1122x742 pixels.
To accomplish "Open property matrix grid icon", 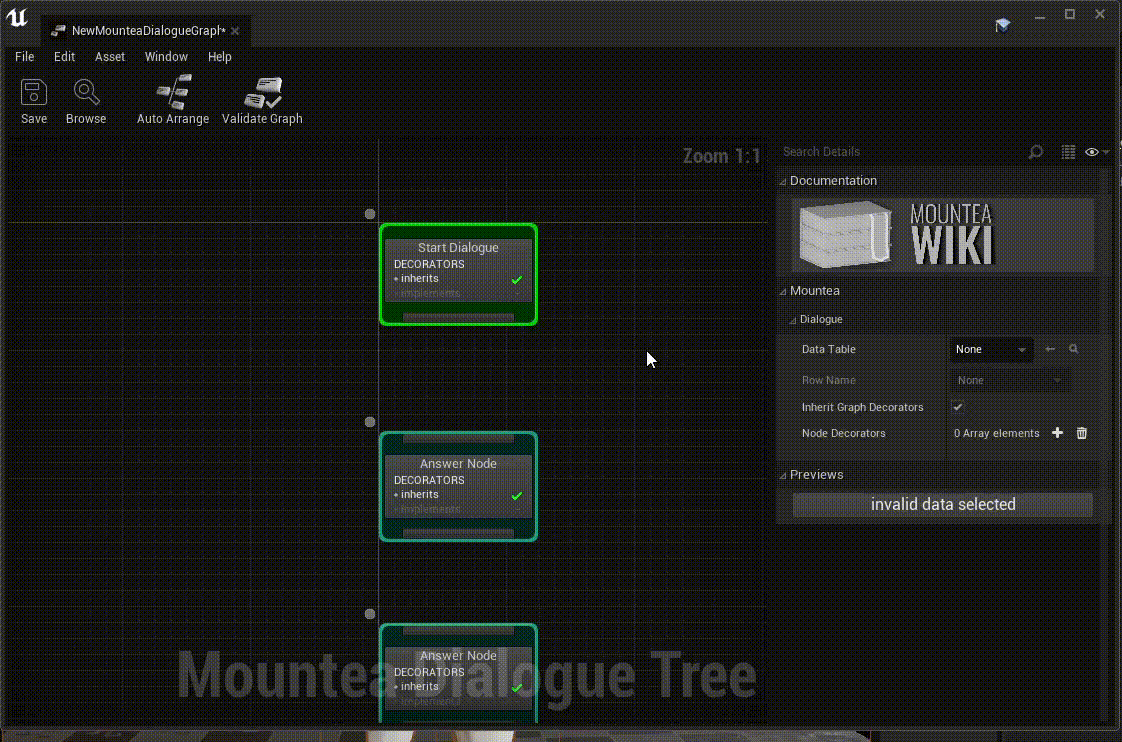I will click(x=1068, y=152).
